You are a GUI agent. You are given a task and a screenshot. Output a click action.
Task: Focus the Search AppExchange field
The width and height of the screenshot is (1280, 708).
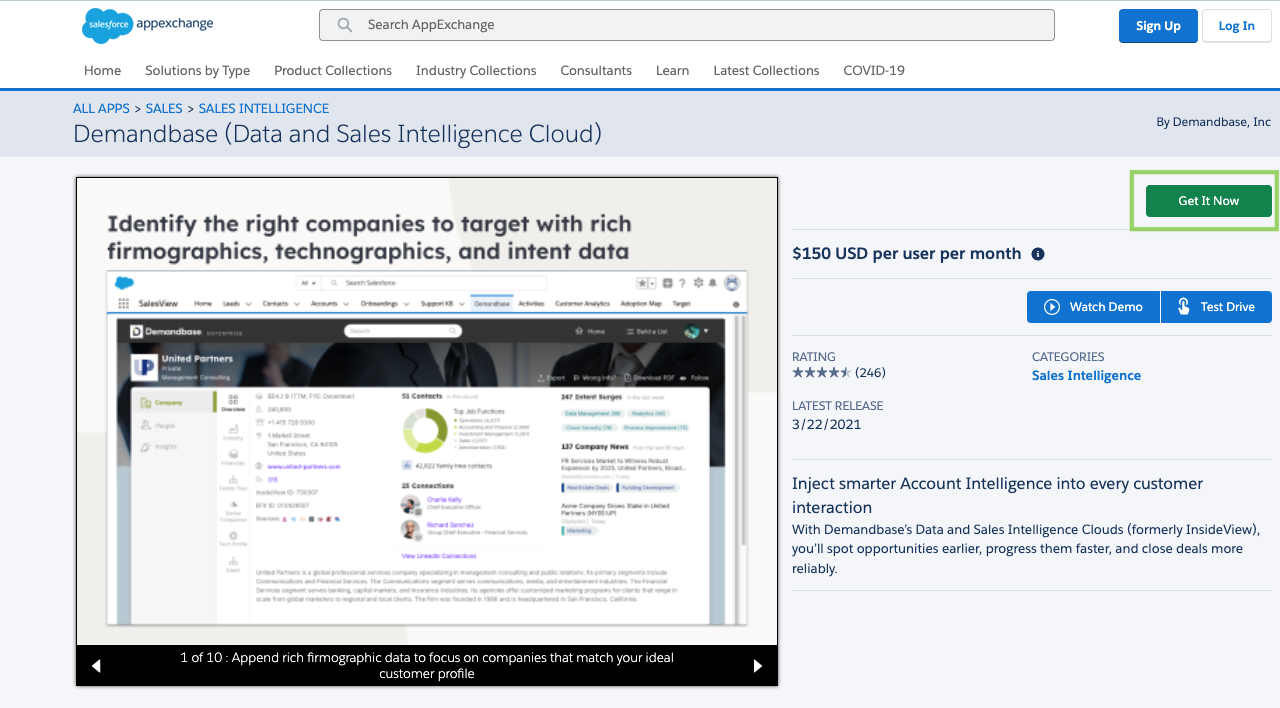pos(687,25)
